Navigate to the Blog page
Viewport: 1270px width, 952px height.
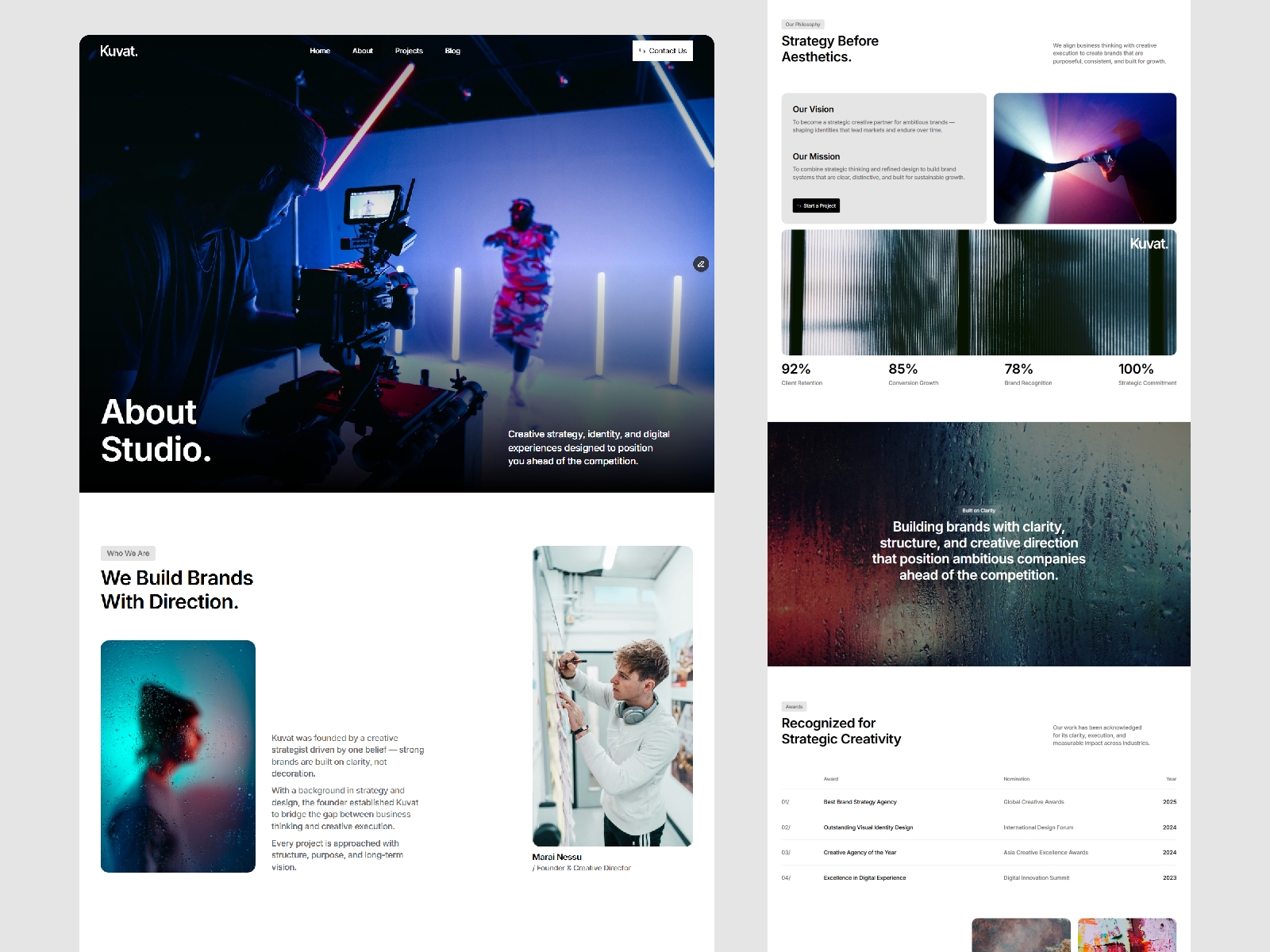point(452,51)
